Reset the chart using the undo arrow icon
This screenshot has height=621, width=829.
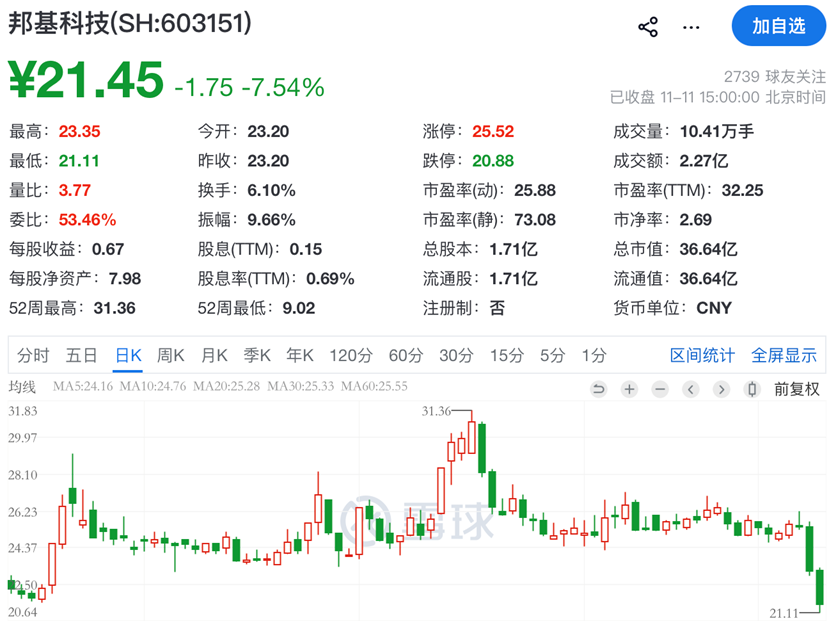tap(598, 389)
